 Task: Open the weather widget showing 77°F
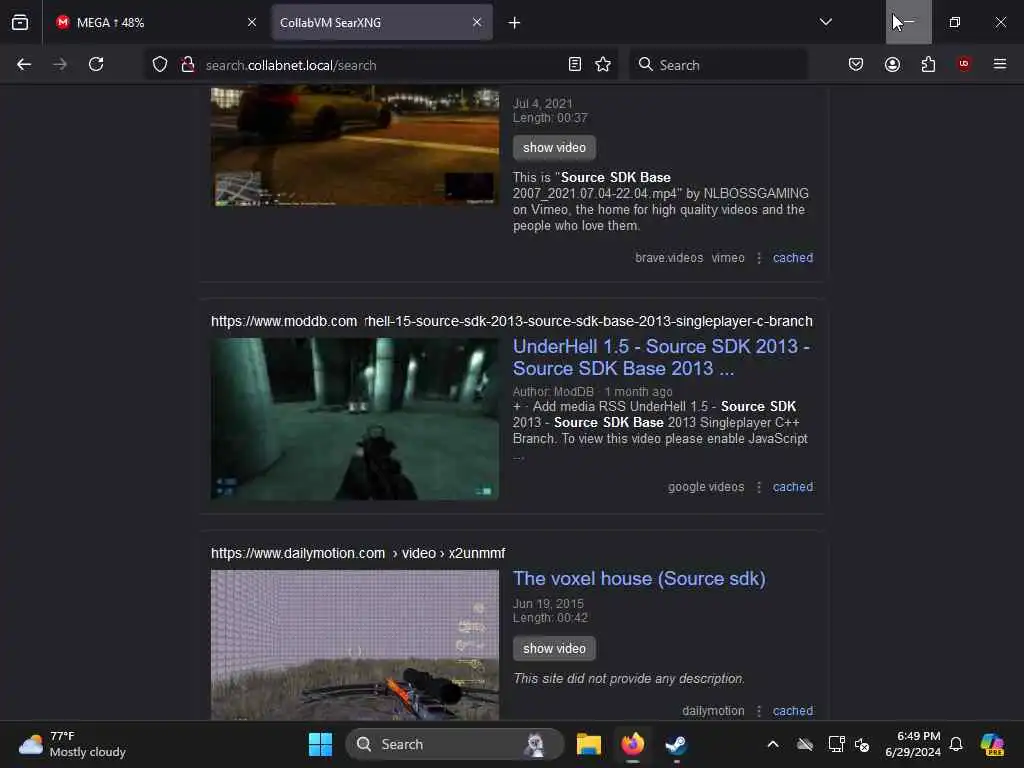(72, 744)
